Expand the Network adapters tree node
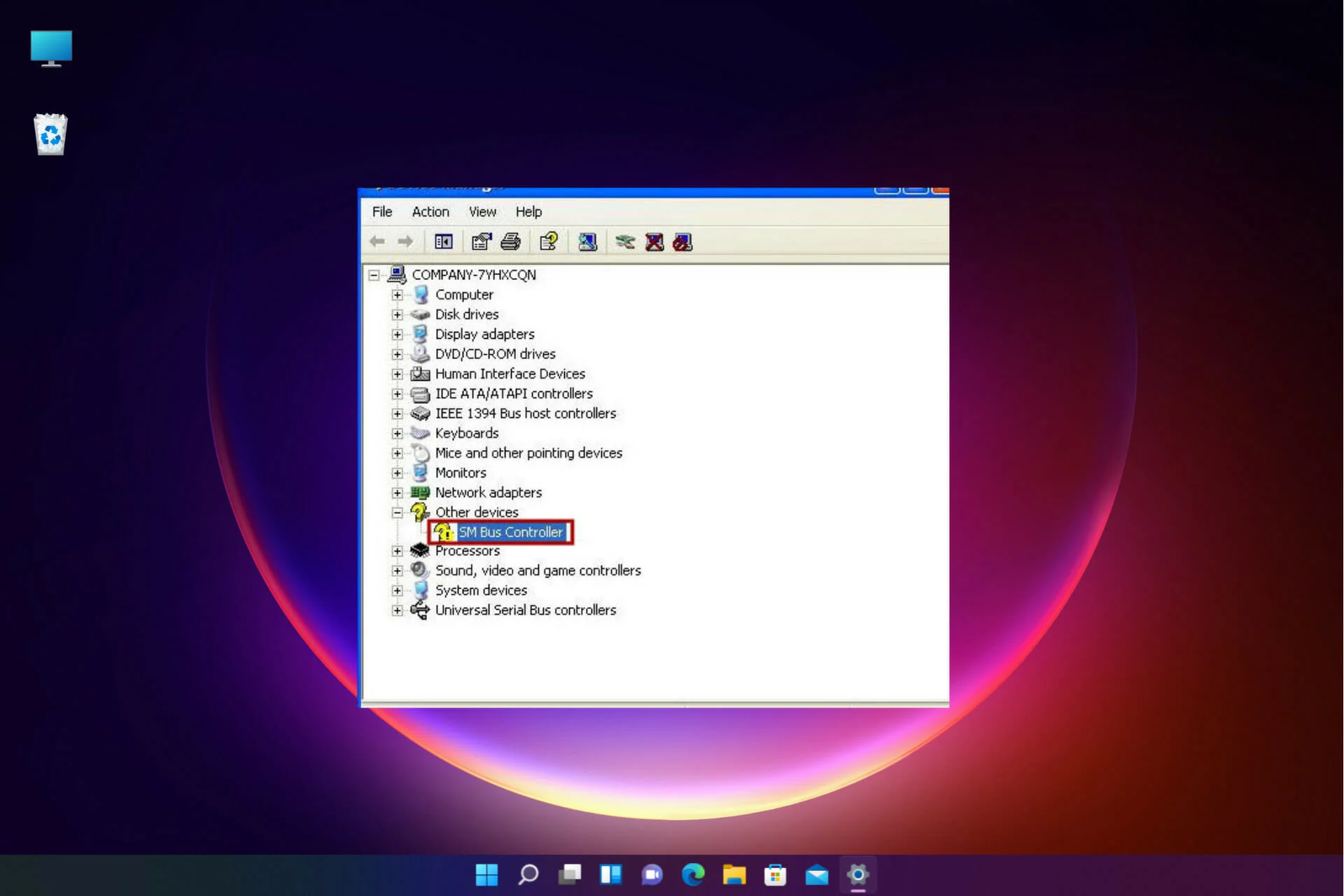The height and width of the screenshot is (896, 1344). coord(397,491)
